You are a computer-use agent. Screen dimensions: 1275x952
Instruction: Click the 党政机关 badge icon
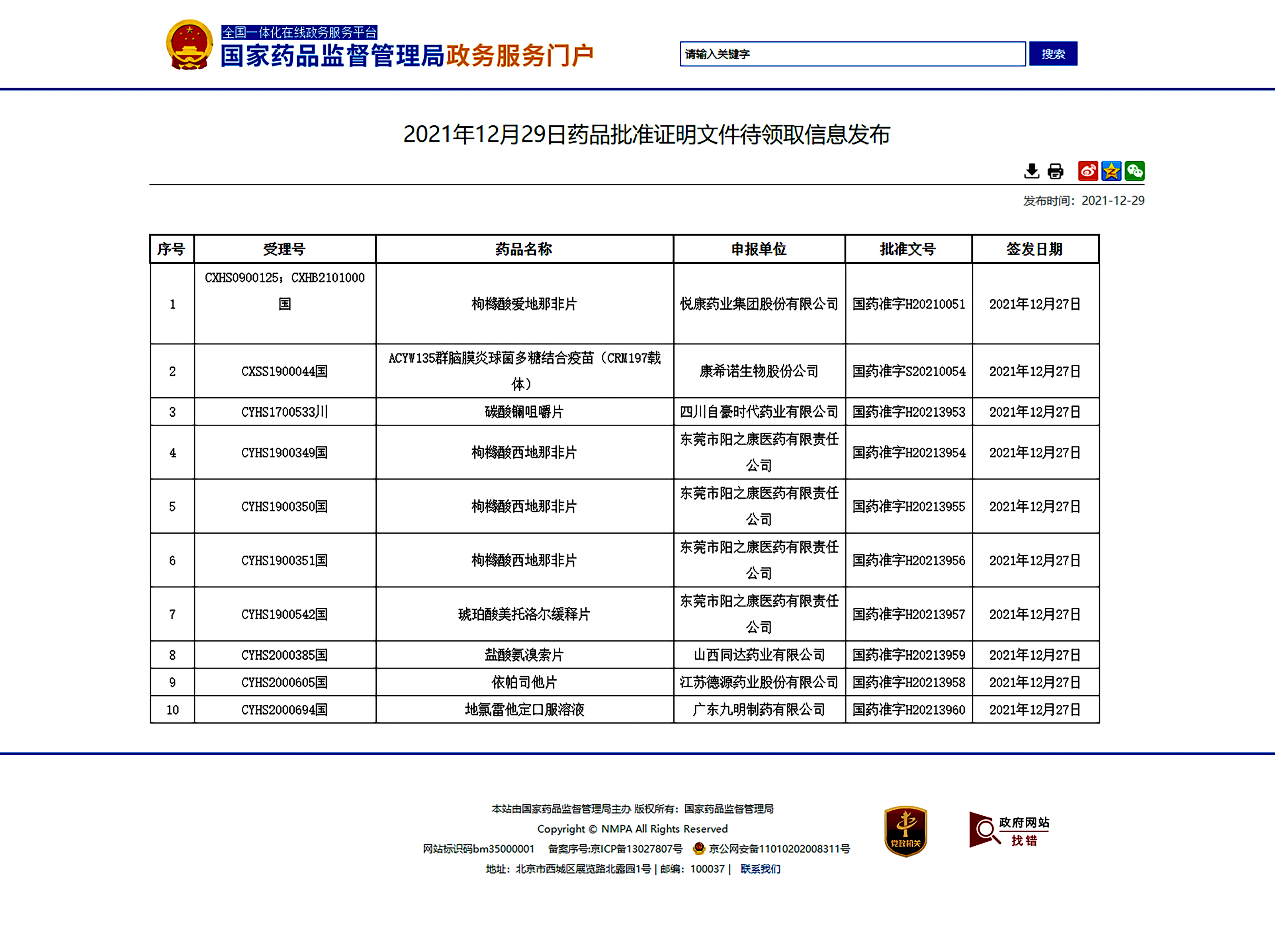pos(905,831)
